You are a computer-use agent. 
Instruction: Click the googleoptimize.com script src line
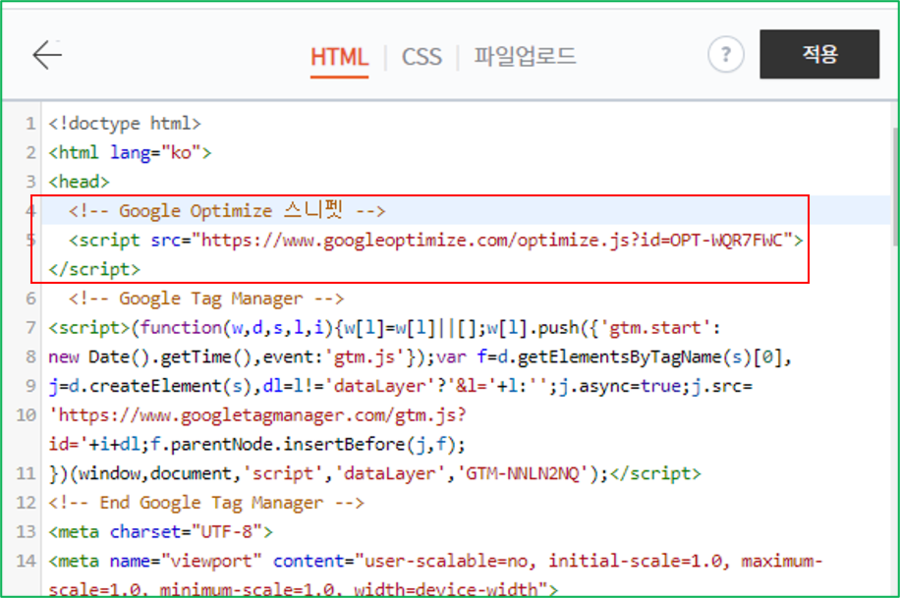click(x=436, y=240)
